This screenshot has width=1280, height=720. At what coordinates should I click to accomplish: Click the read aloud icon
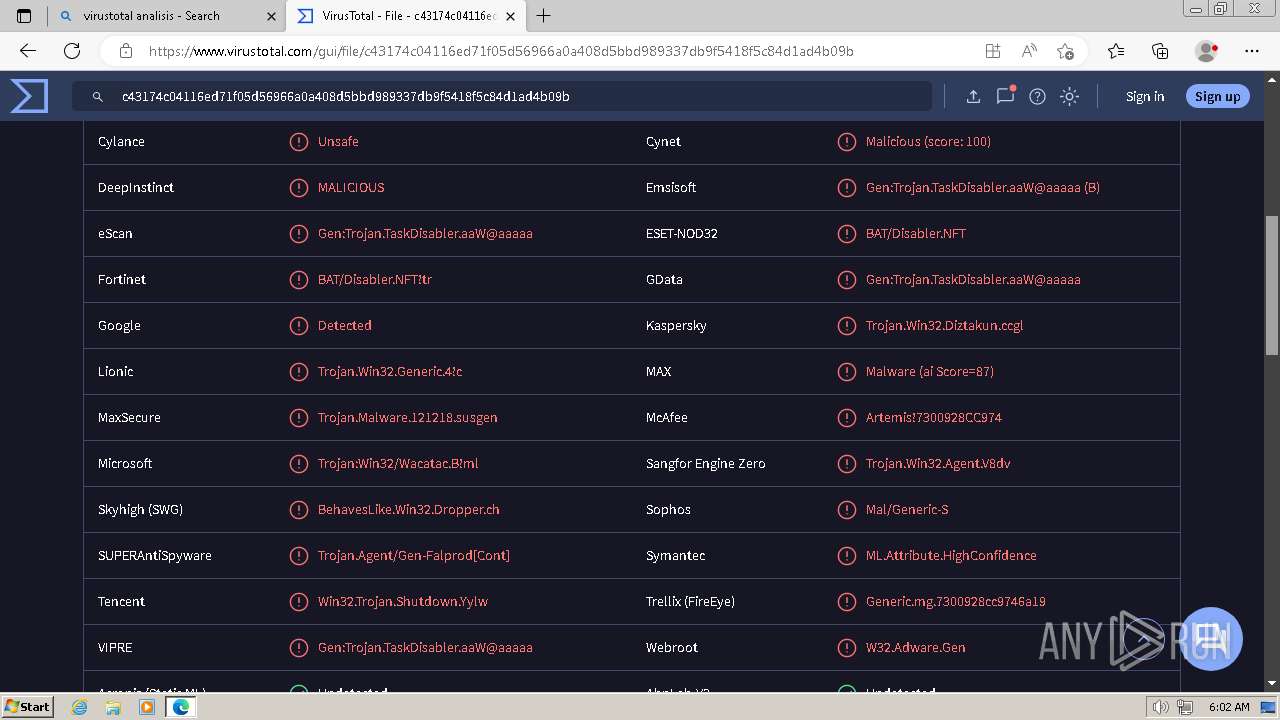tap(1029, 51)
